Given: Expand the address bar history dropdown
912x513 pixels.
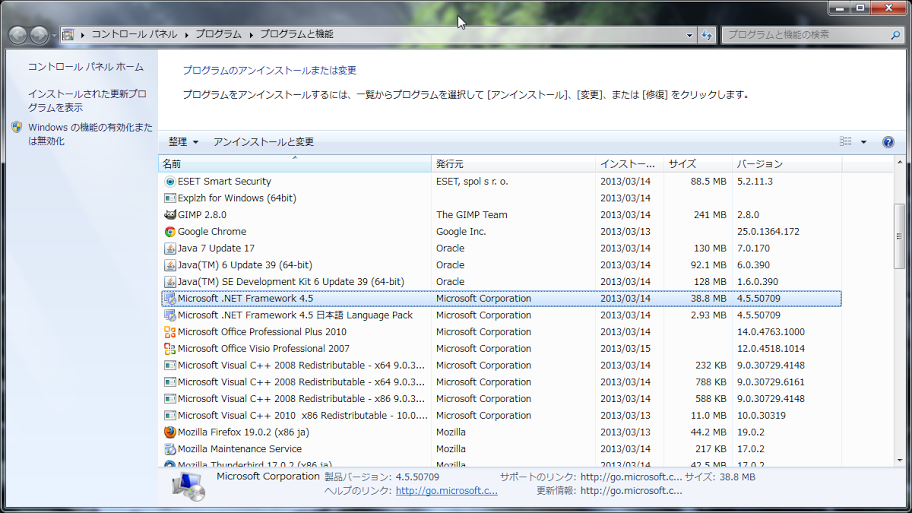Looking at the screenshot, I should pyautogui.click(x=690, y=35).
